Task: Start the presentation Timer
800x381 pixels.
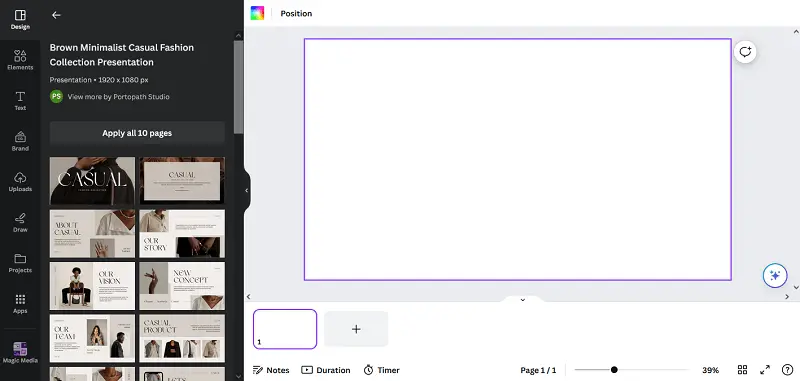Action: pyautogui.click(x=382, y=370)
